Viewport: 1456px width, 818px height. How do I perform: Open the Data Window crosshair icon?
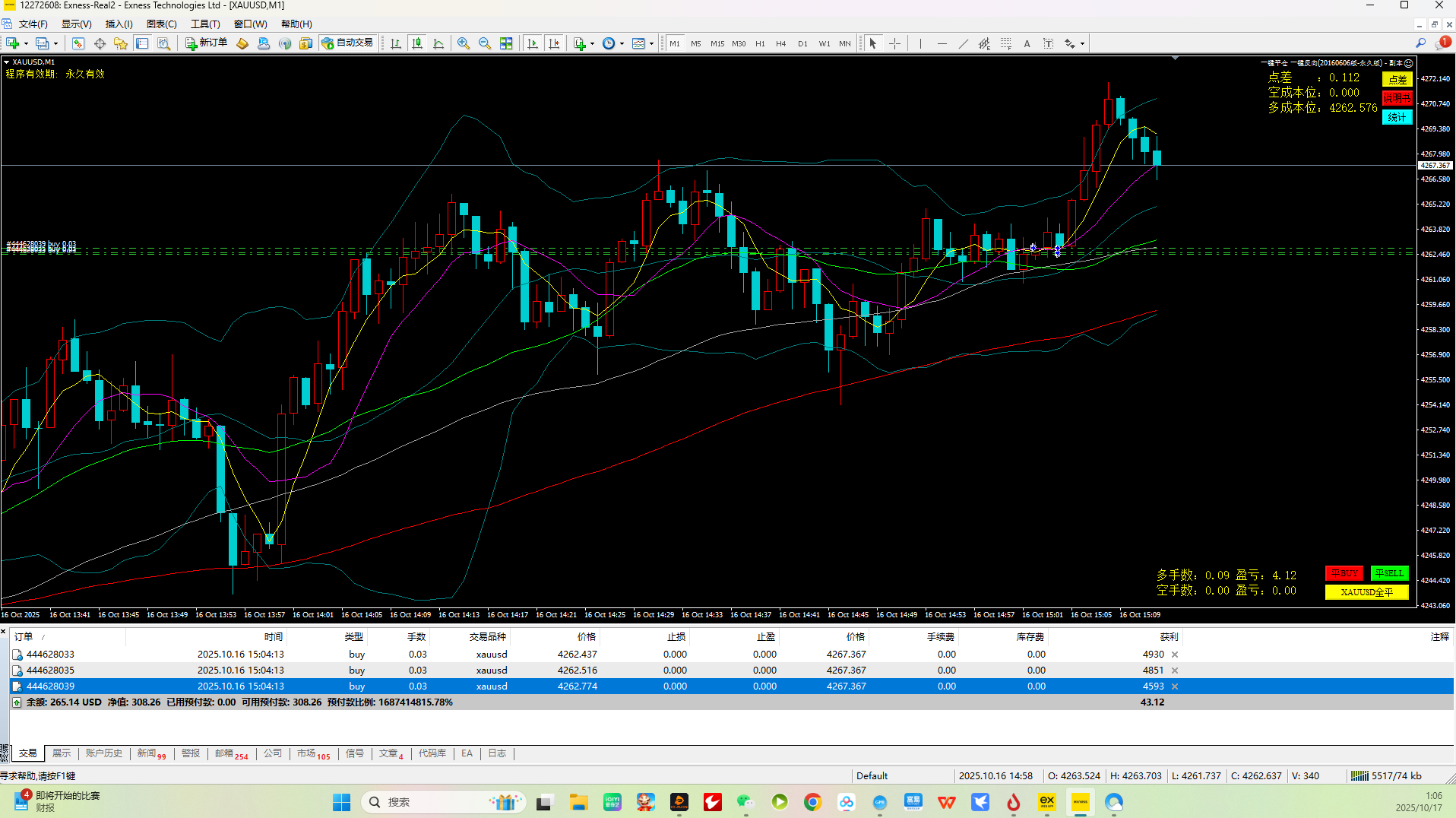pos(100,43)
